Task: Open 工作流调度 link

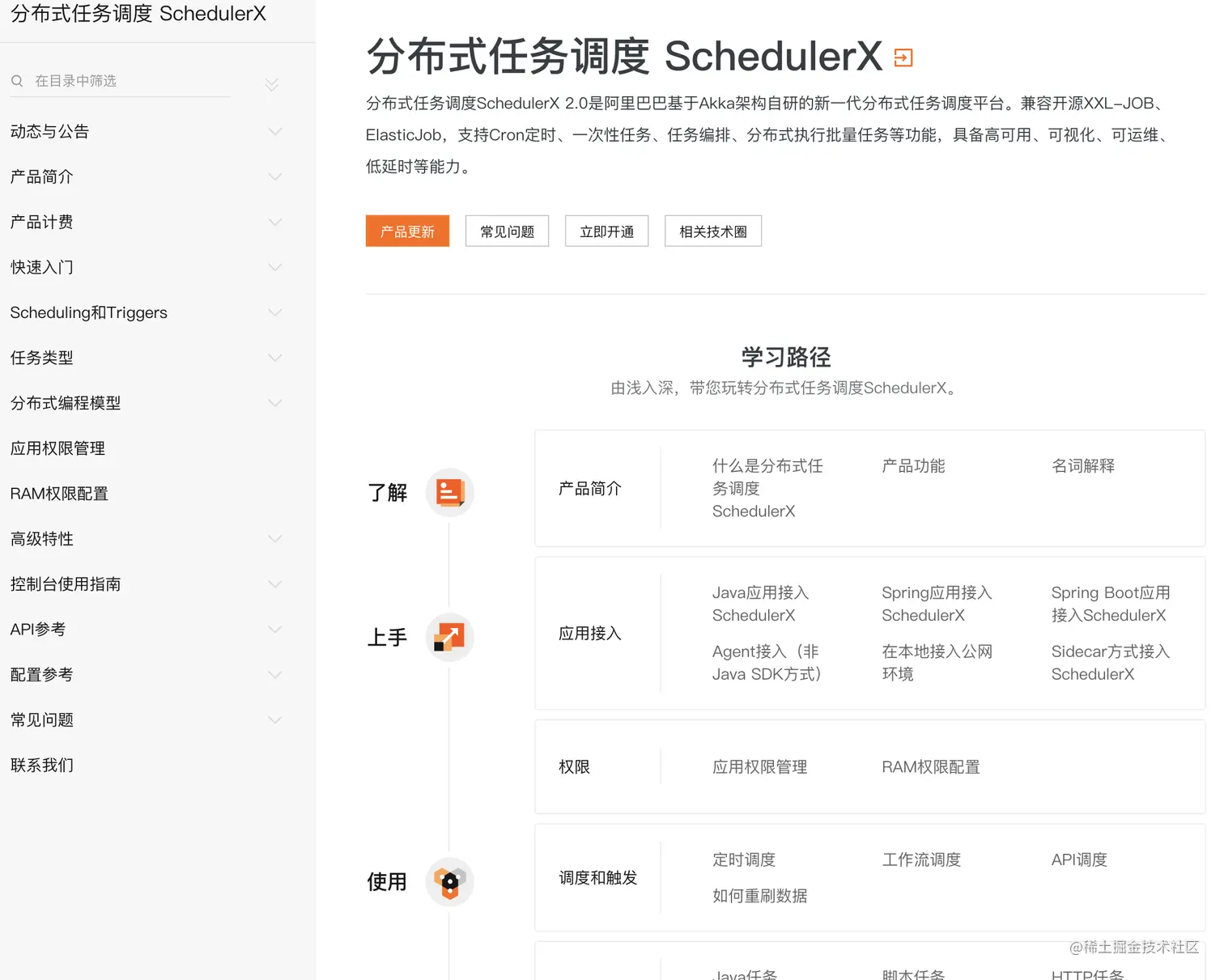Action: click(x=921, y=859)
